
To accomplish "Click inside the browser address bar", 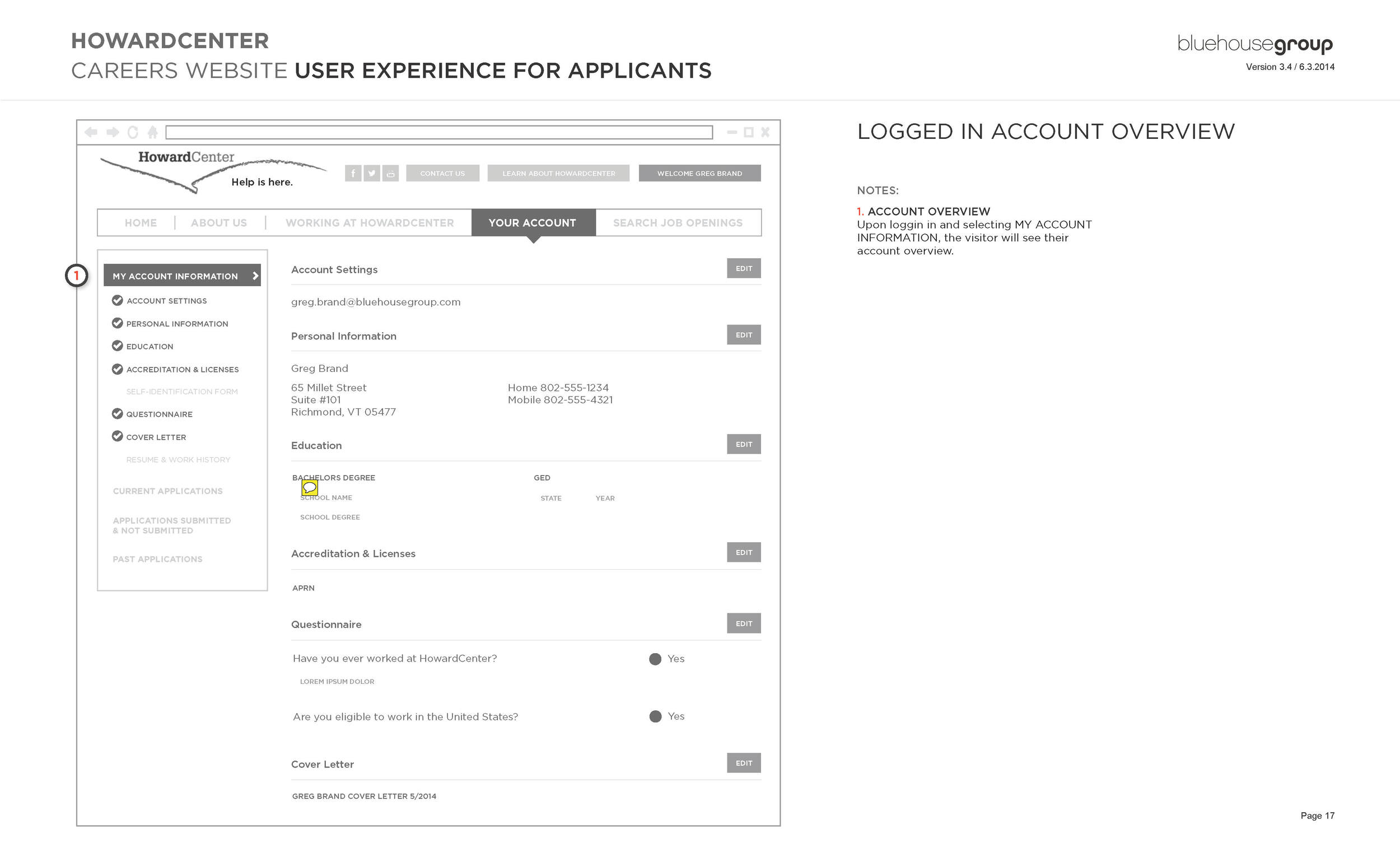I will (439, 132).
